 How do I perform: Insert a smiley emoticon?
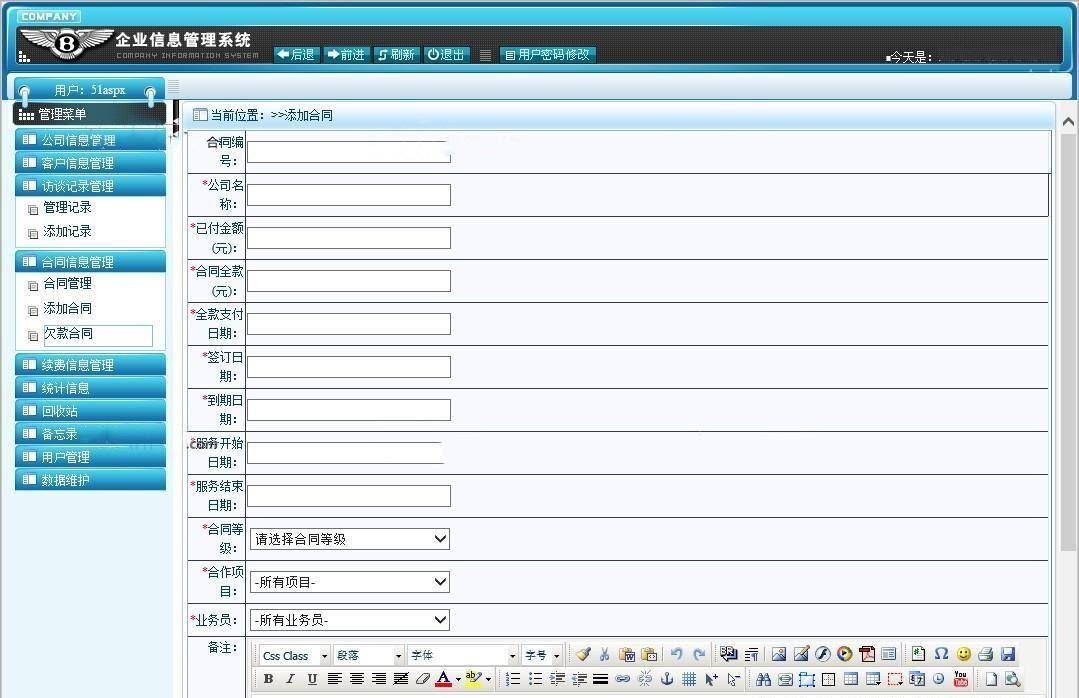(963, 654)
